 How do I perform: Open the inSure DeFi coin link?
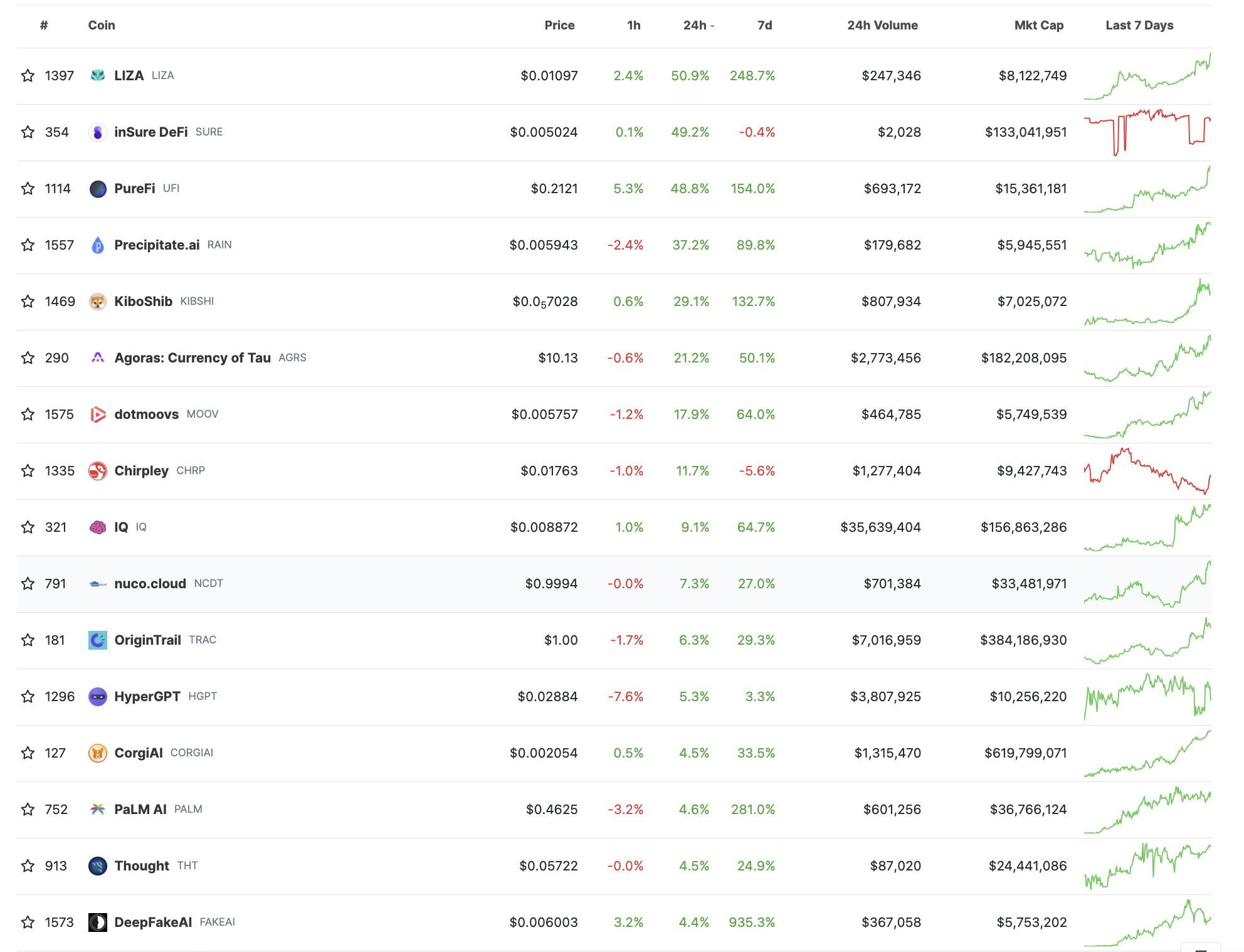pos(151,132)
